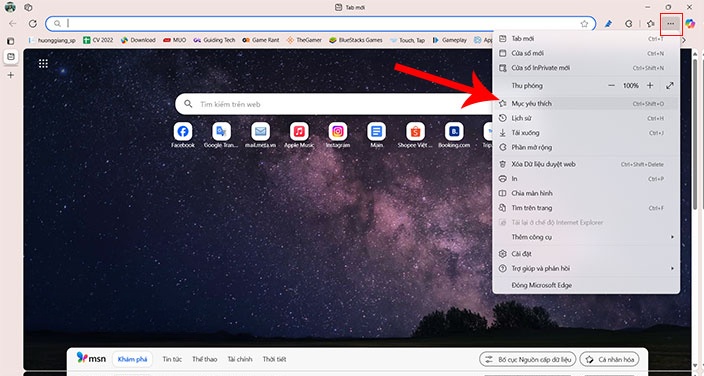Open MUO bookmark

click(175, 40)
